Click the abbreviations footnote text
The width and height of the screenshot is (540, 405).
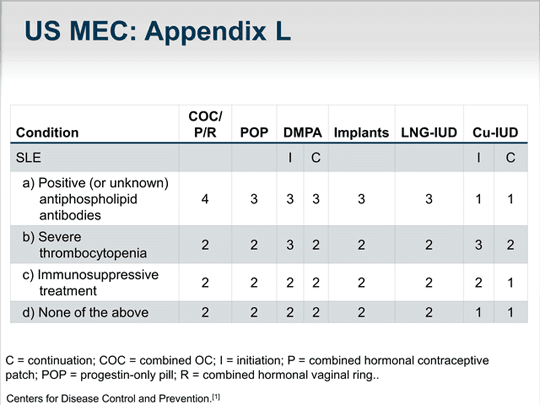coord(247,368)
